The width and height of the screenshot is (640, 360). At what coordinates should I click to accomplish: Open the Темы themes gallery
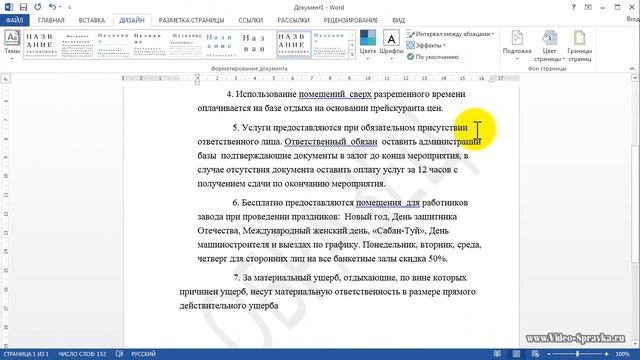click(12, 45)
